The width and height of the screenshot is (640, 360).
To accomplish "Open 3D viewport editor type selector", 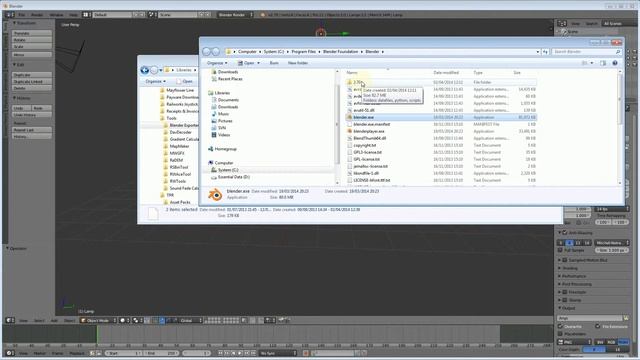I will tap(10, 320).
